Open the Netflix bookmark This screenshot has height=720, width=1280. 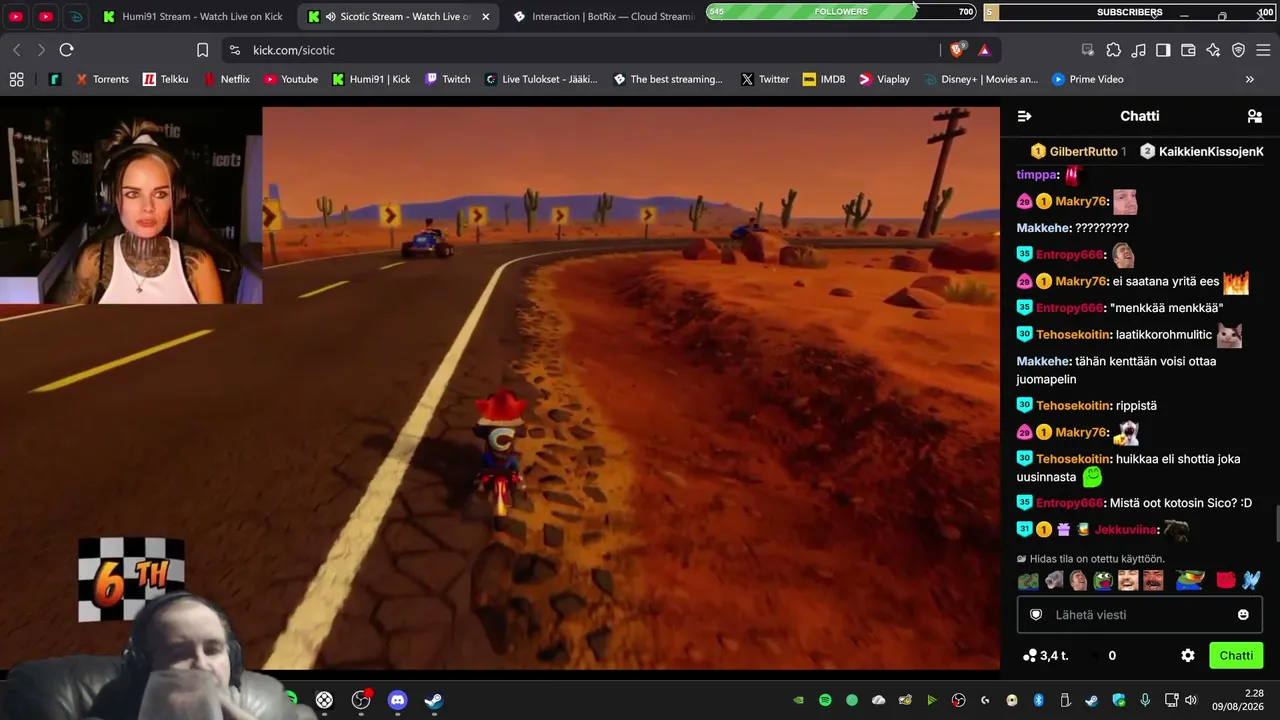click(x=226, y=79)
